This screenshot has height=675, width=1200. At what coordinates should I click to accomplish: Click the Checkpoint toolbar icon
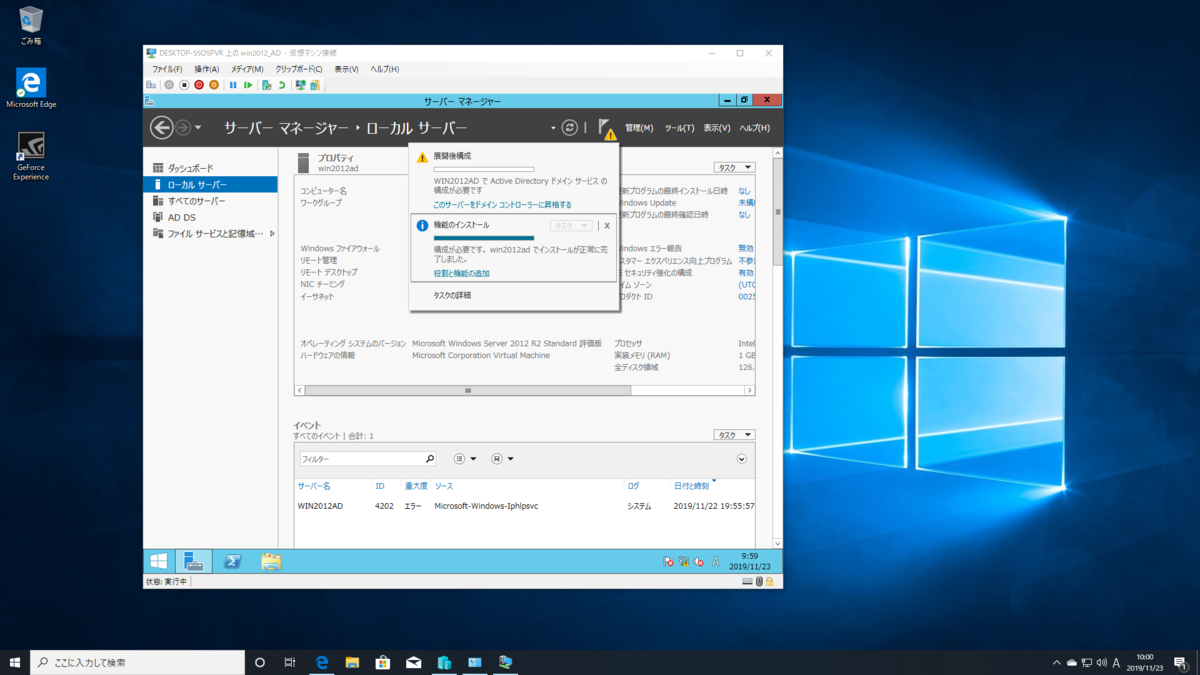267,85
